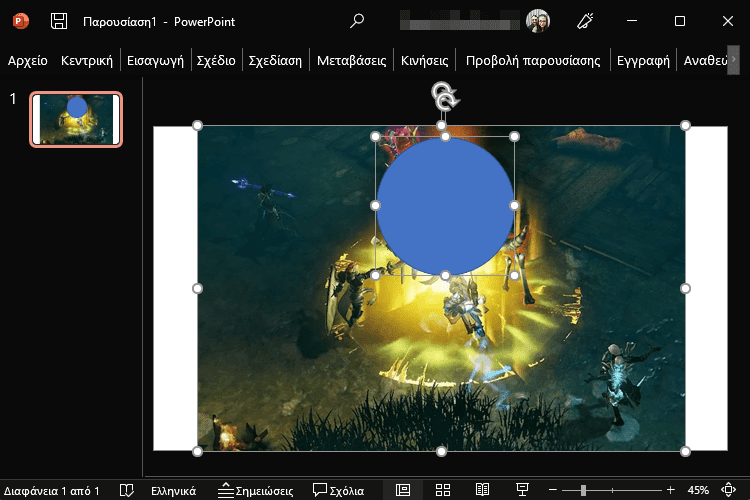Switch to Reading view icon
The width and height of the screenshot is (750, 500).
tap(482, 490)
